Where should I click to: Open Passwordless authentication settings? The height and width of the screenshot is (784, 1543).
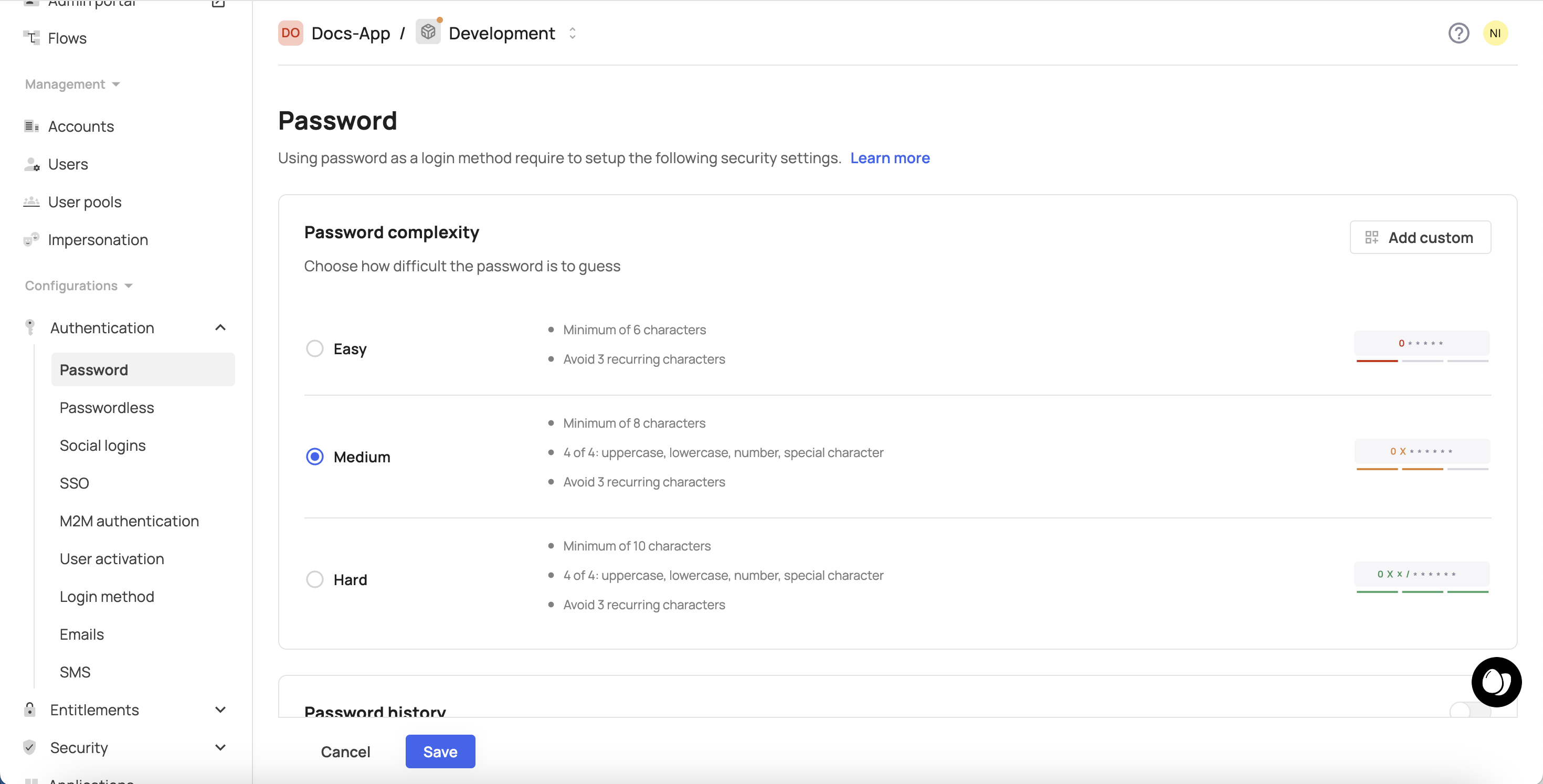click(106, 407)
